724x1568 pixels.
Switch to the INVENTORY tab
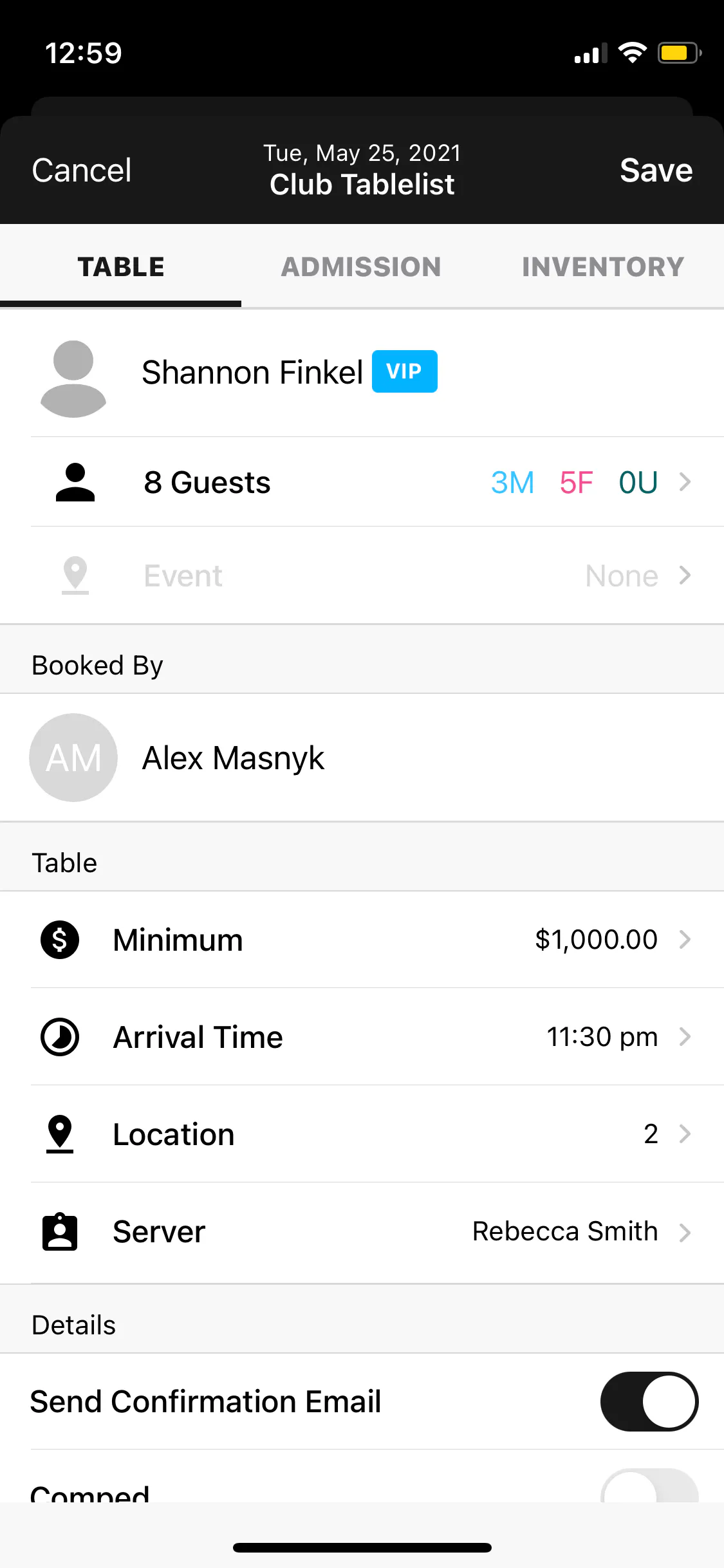click(603, 267)
